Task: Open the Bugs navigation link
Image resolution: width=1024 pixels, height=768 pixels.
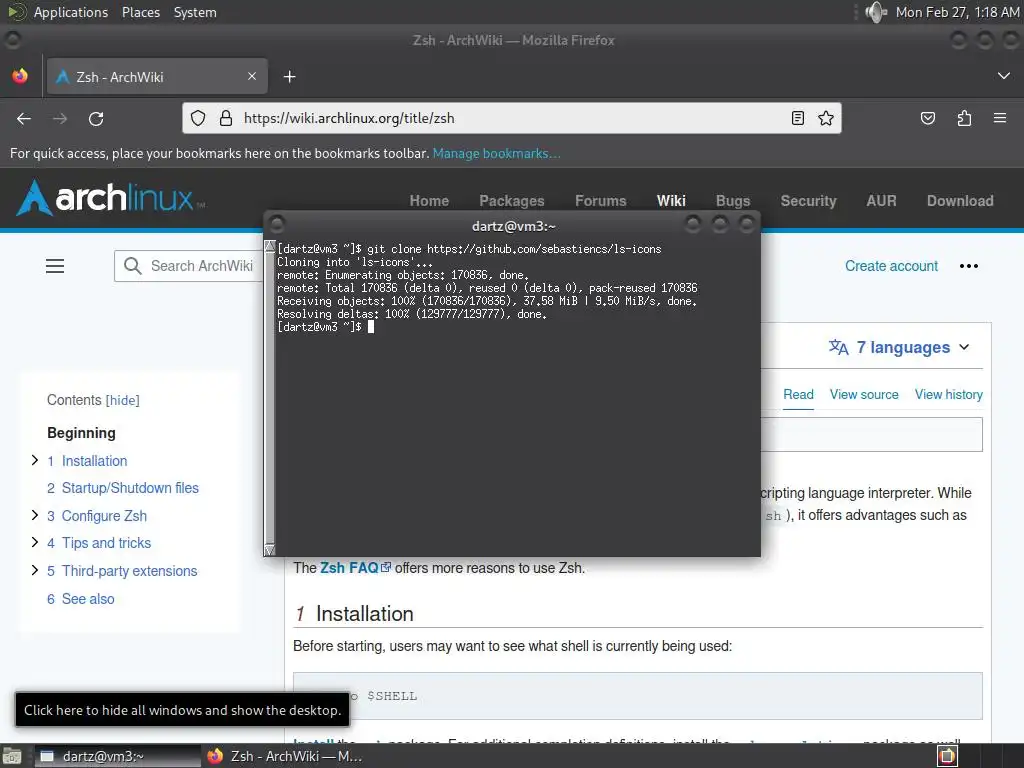Action: (733, 200)
